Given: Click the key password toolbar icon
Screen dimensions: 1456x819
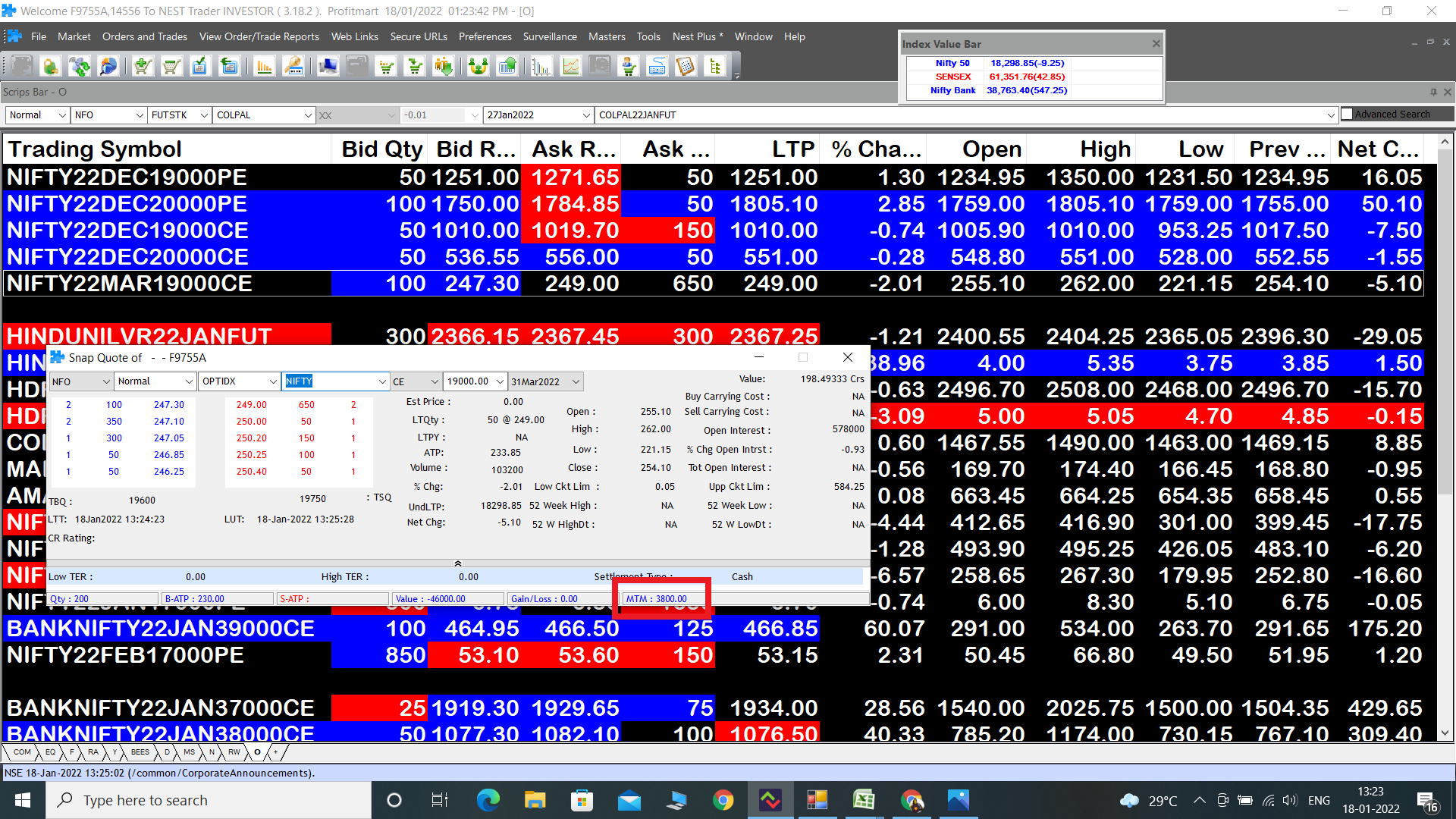Looking at the screenshot, I should tap(293, 67).
